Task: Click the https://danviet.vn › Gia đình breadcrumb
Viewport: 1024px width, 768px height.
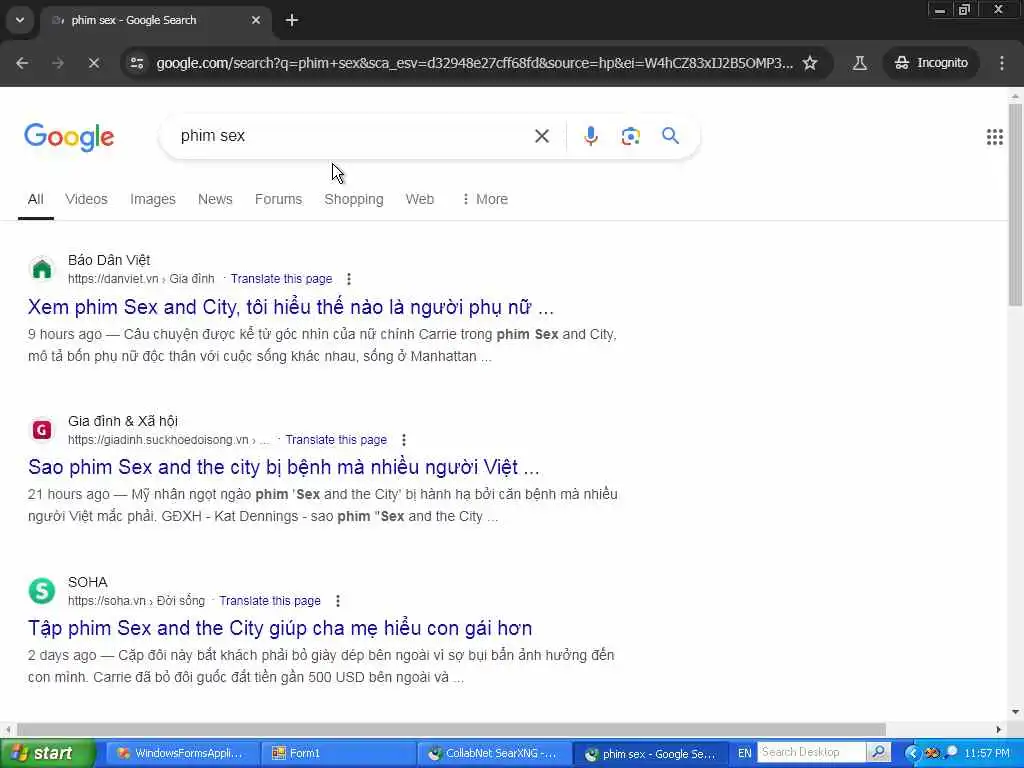Action: click(141, 279)
